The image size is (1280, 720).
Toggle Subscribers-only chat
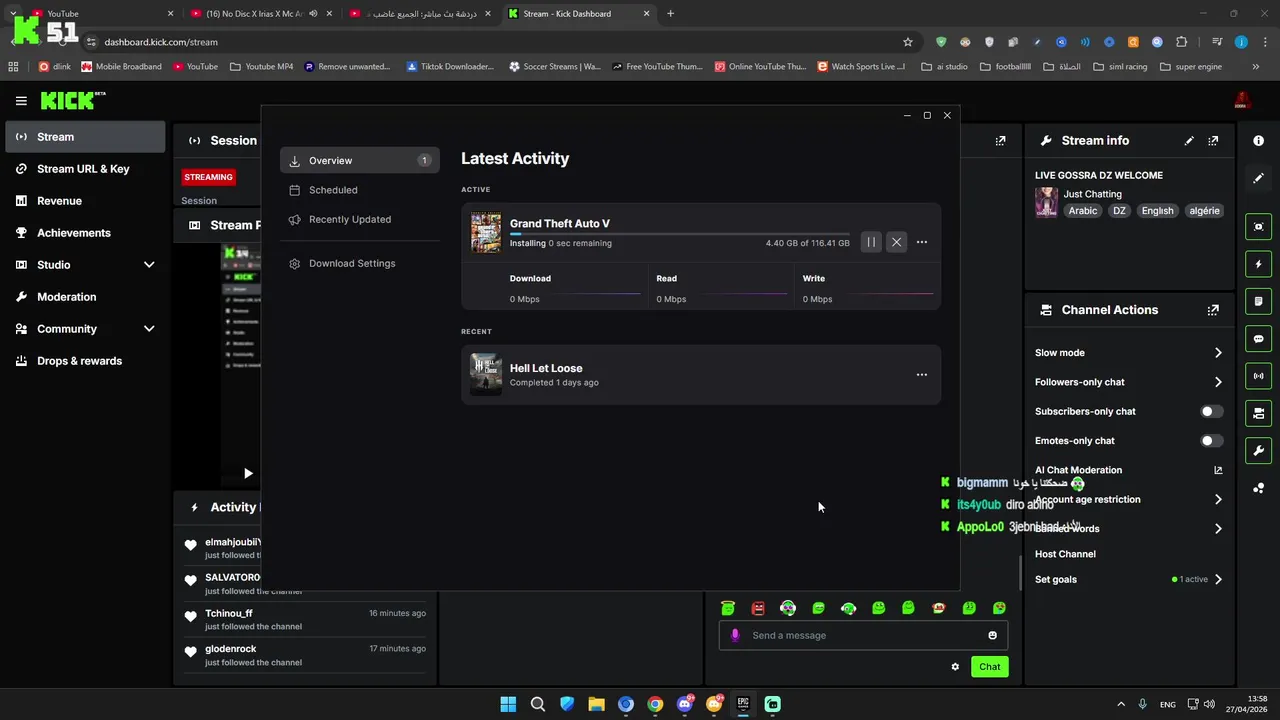point(1211,411)
